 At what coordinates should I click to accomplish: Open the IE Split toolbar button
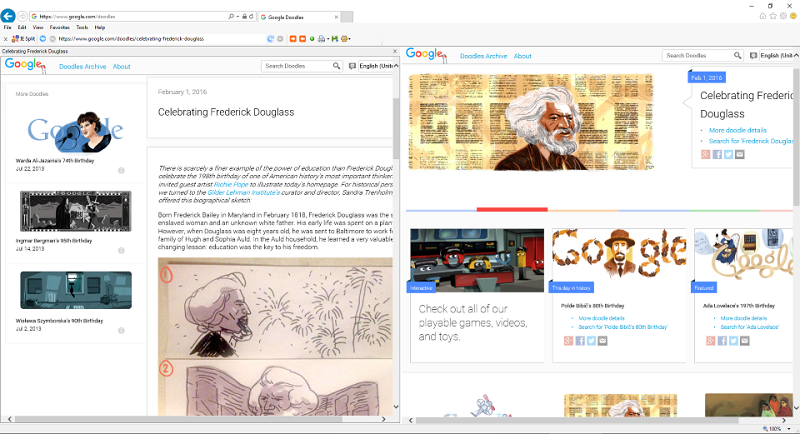click(x=23, y=39)
